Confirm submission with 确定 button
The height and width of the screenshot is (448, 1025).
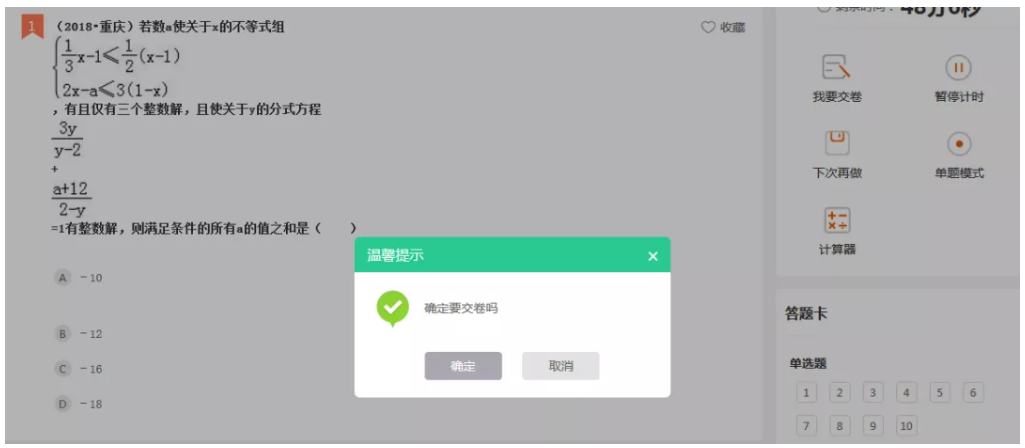tap(463, 366)
